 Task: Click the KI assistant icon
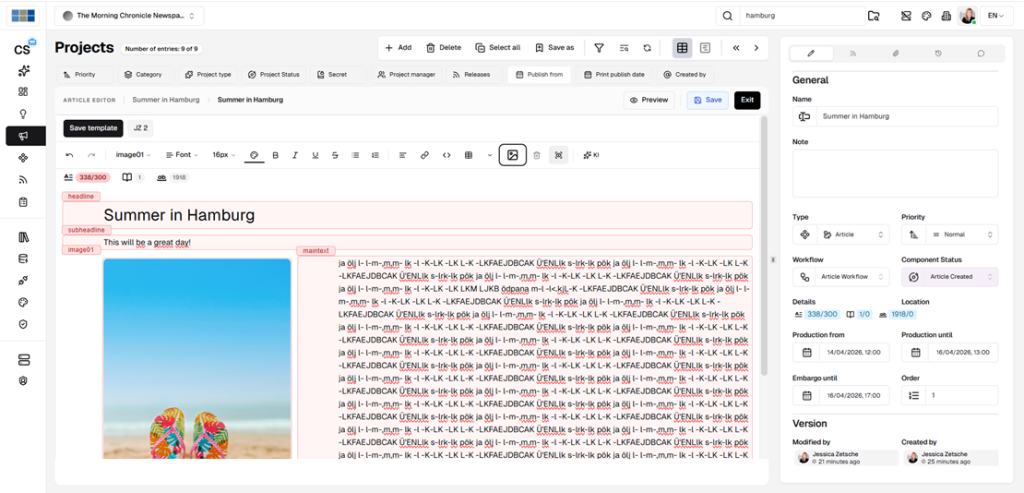coord(590,155)
